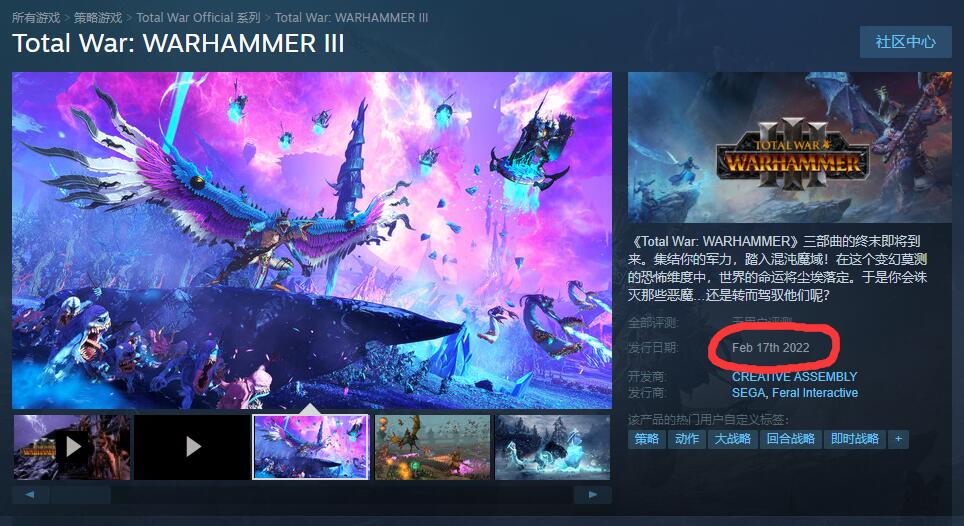This screenshot has height=526, width=964.
Task: Open the SEGA publisher link
Action: [x=748, y=393]
